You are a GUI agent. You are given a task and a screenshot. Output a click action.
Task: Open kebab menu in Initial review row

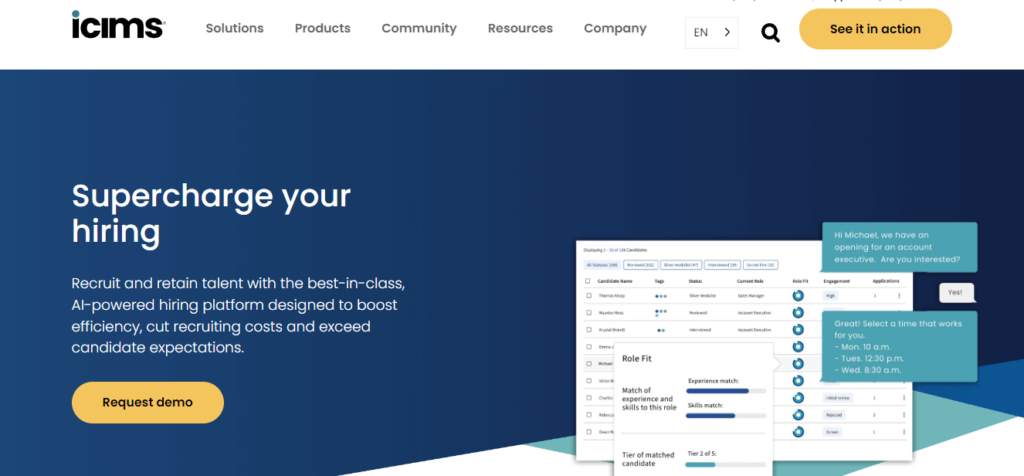[904, 398]
